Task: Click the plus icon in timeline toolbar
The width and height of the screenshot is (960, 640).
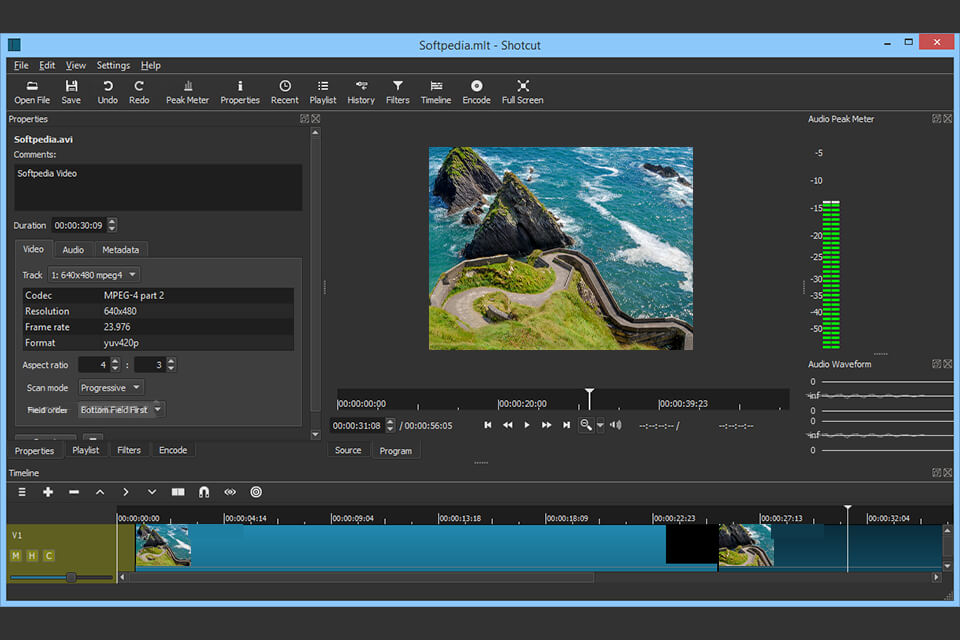Action: [48, 492]
